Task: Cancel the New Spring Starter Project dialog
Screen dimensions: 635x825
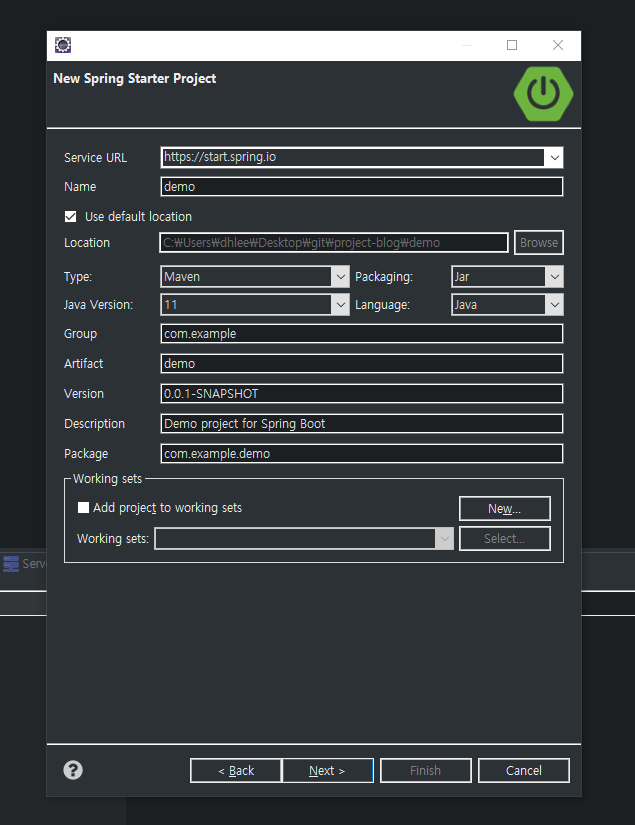Action: pyautogui.click(x=523, y=771)
